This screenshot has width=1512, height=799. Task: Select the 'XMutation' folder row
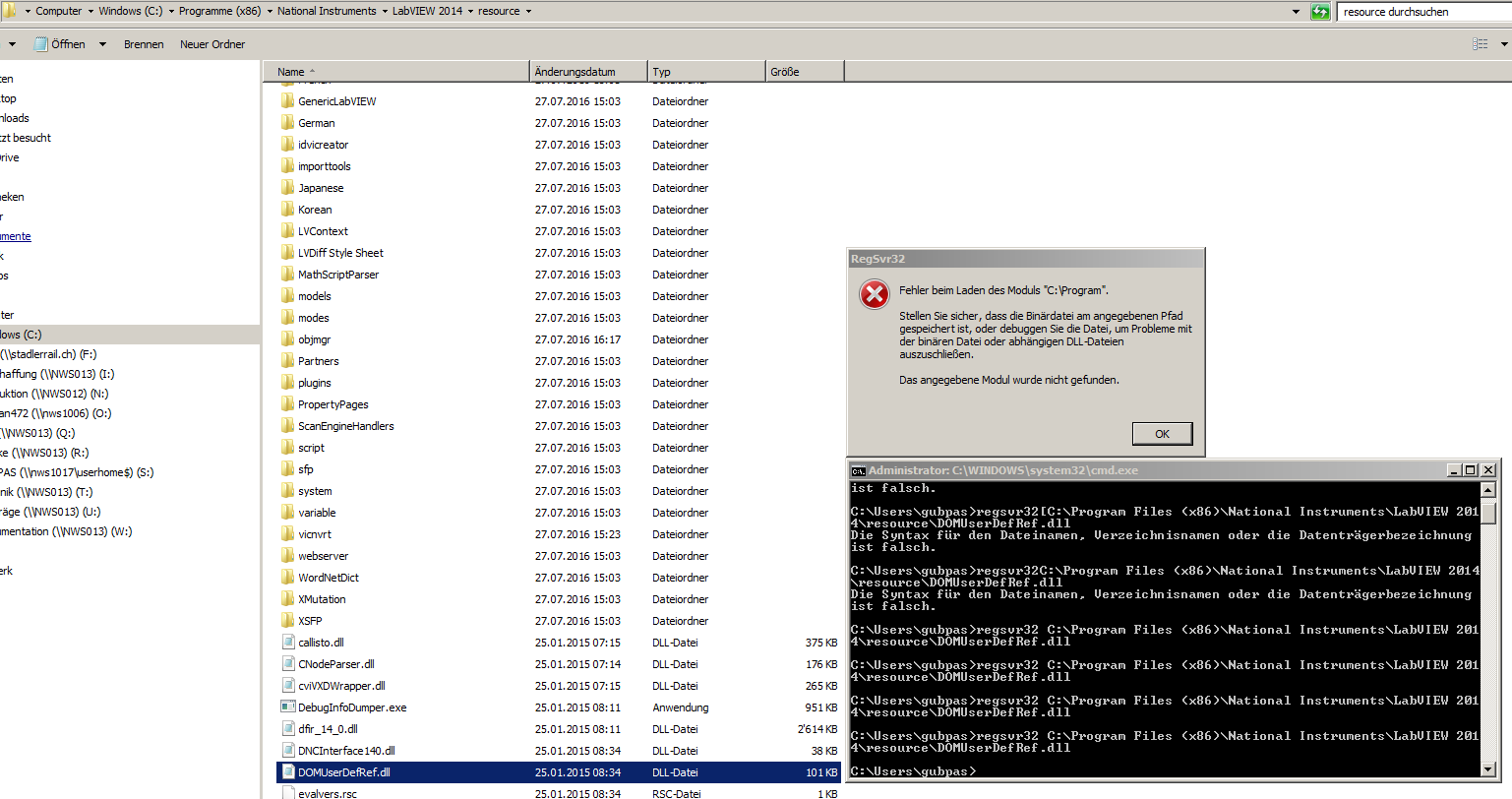pos(559,599)
